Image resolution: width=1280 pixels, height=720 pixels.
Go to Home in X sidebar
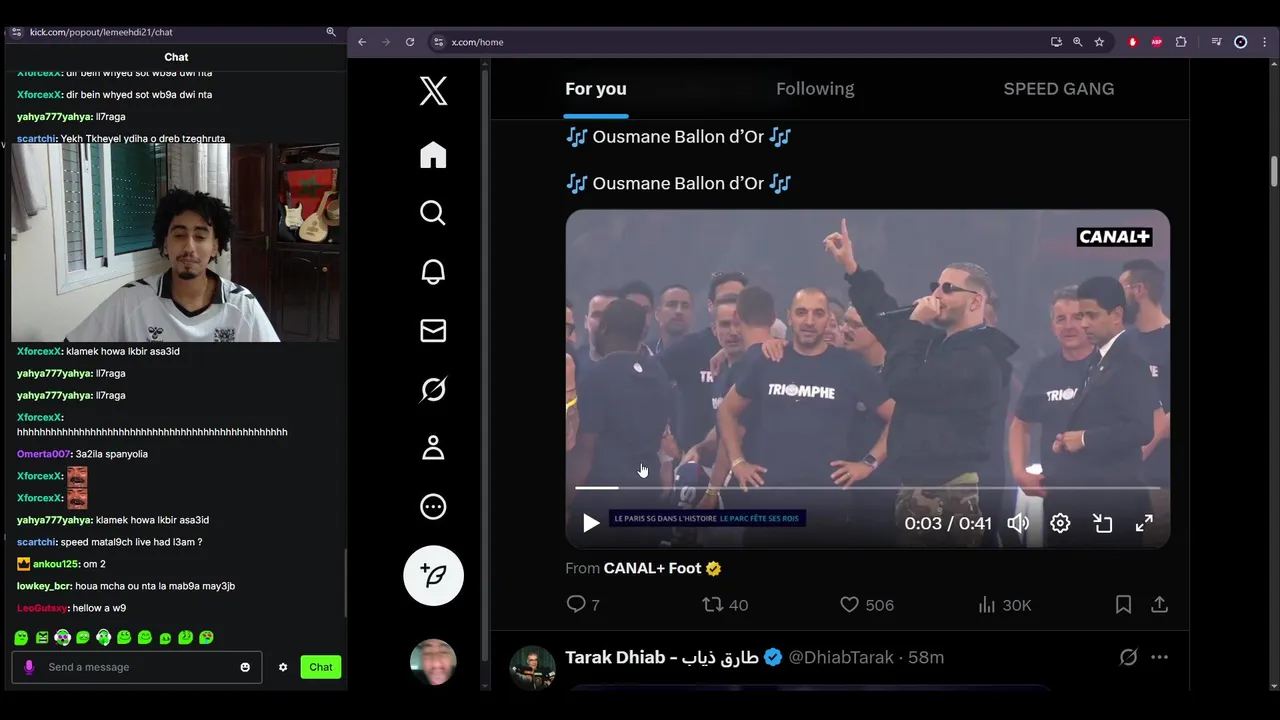(x=433, y=155)
